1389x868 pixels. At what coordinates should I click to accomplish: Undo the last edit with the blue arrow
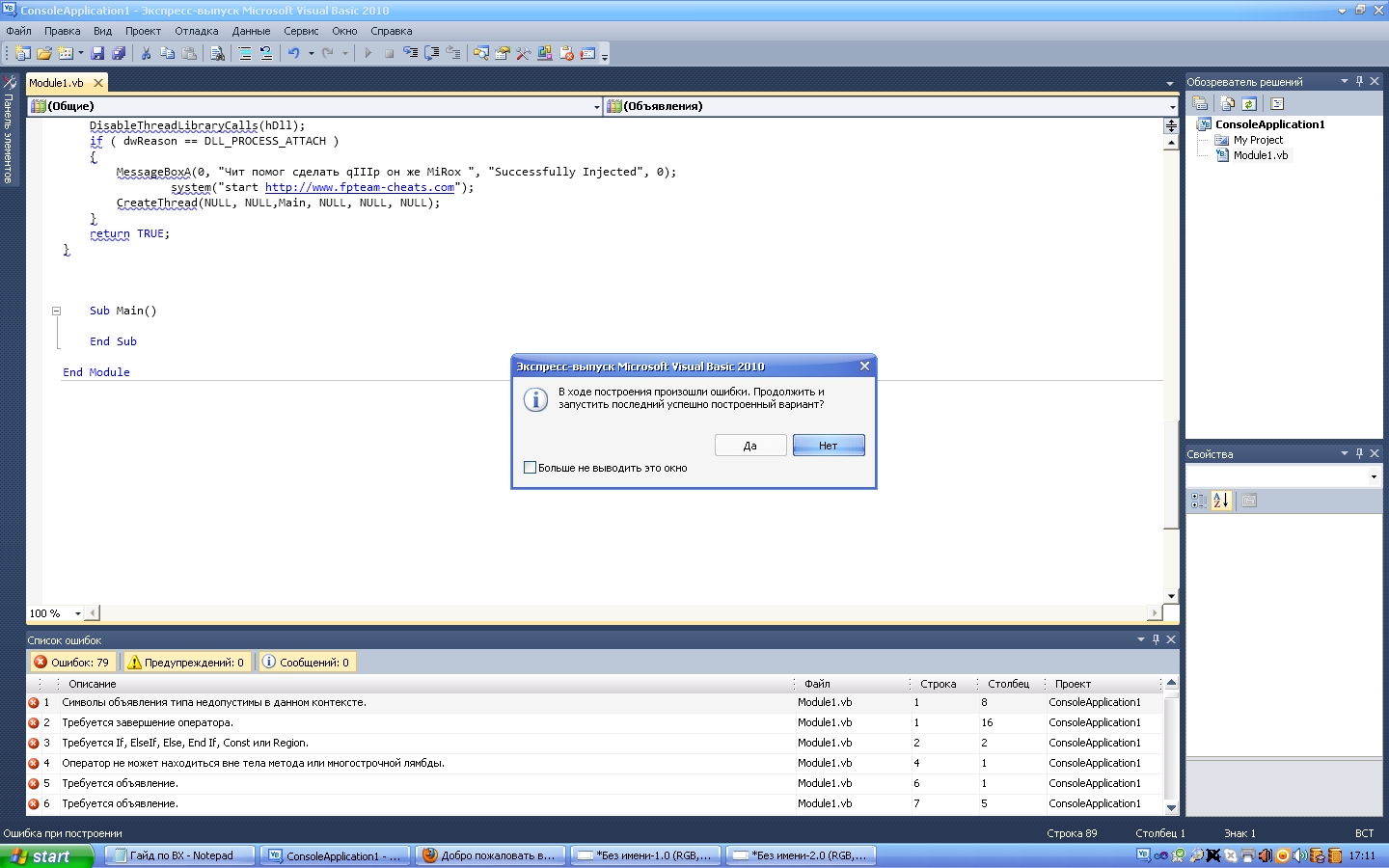click(x=294, y=54)
